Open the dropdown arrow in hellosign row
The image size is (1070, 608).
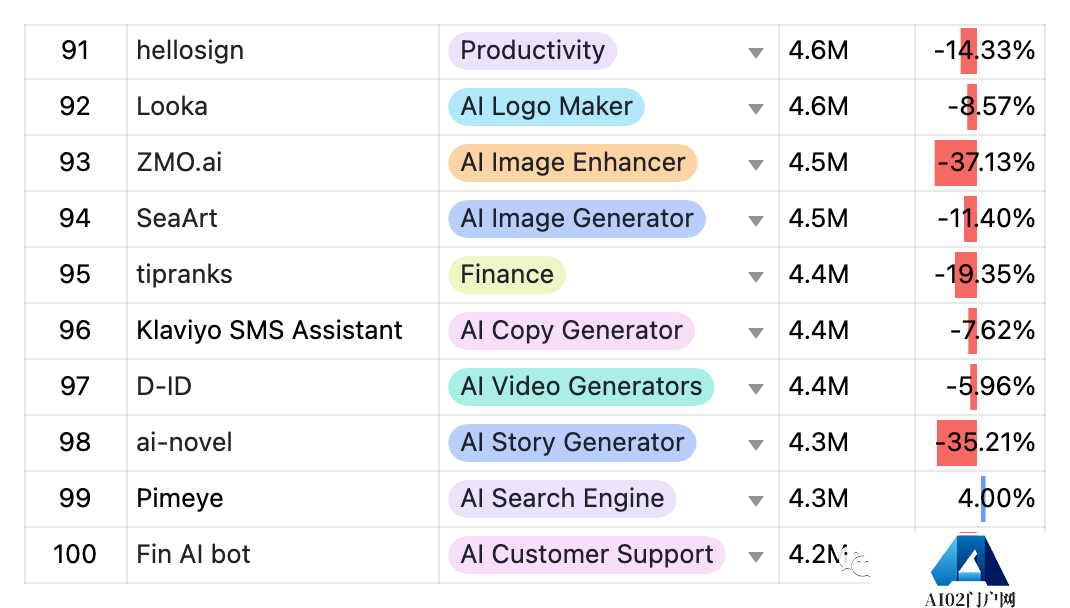tap(756, 52)
